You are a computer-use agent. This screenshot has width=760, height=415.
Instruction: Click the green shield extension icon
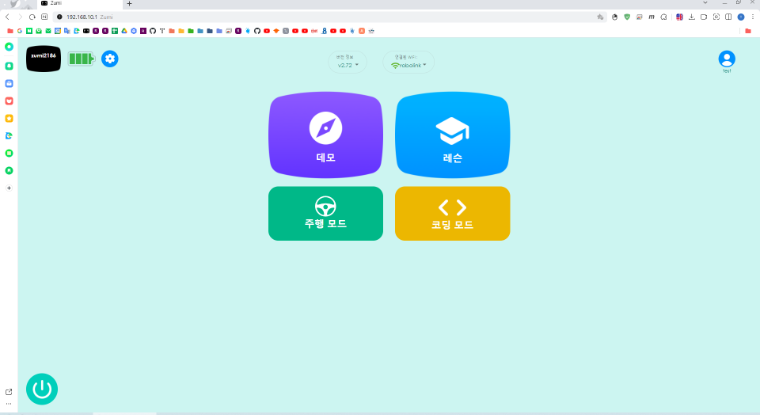(627, 17)
